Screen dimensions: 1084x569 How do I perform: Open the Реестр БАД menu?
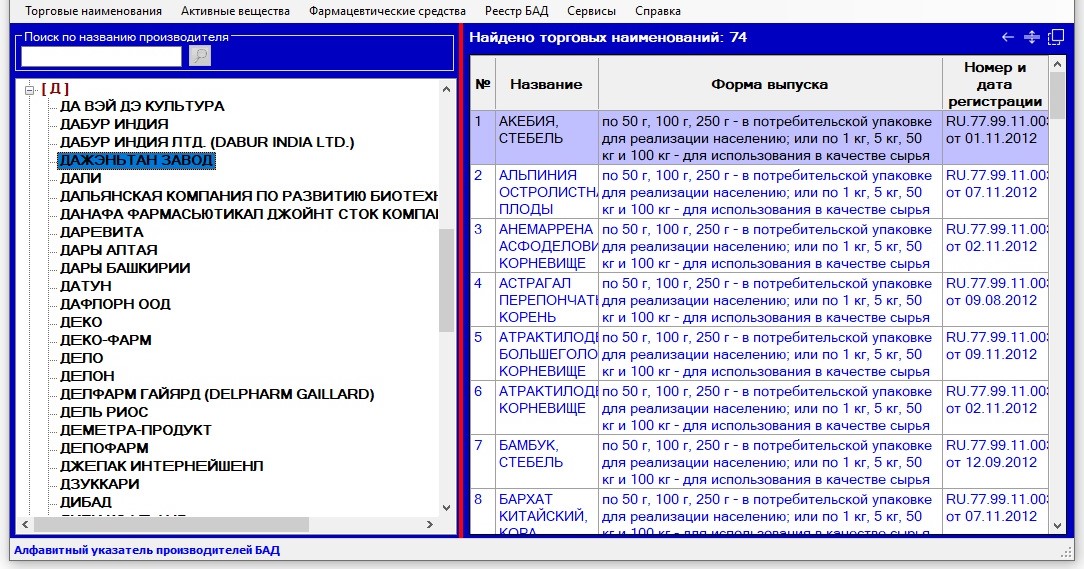pyautogui.click(x=516, y=11)
